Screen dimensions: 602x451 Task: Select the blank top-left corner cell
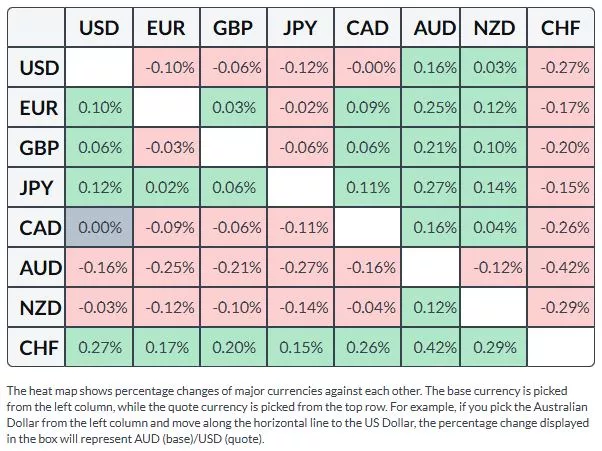39,28
